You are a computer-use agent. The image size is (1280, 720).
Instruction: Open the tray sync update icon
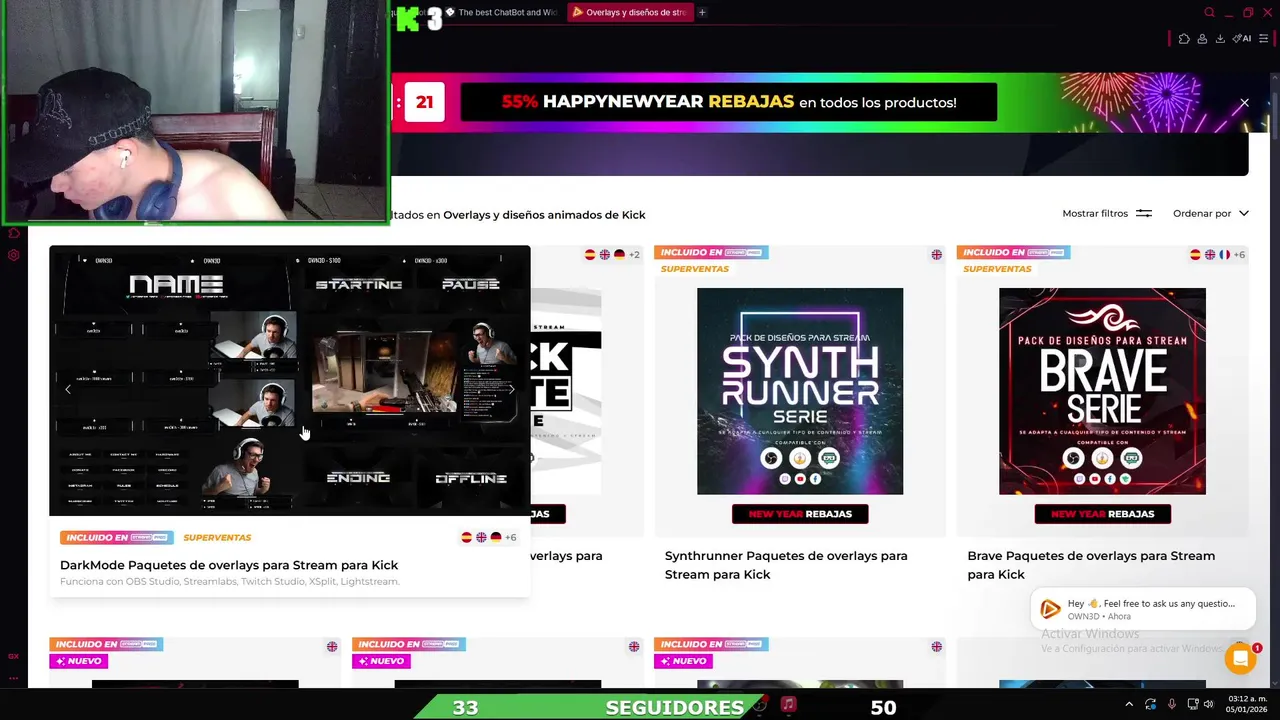coord(1150,705)
